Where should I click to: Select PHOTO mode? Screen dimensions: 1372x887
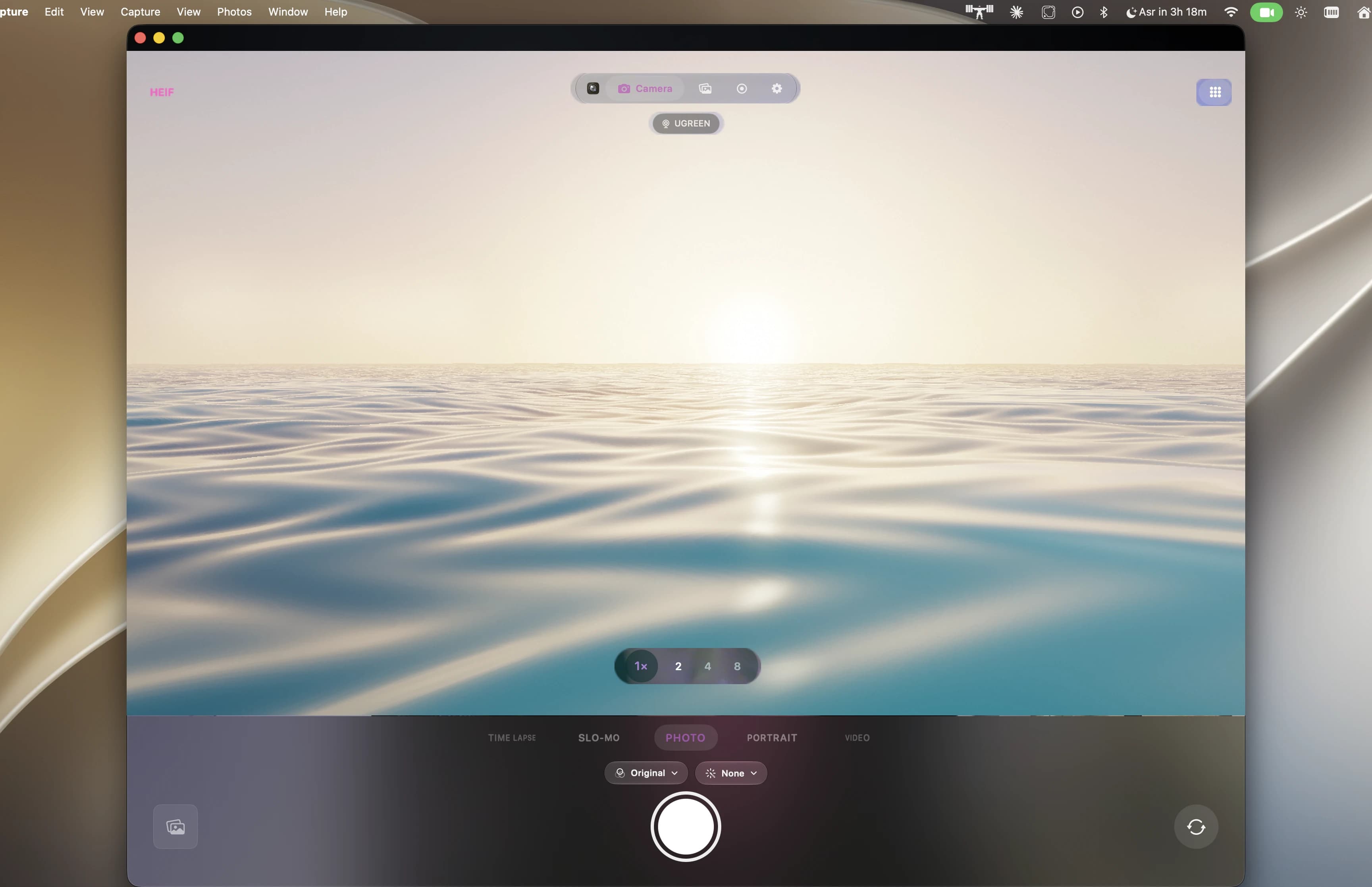click(x=686, y=738)
